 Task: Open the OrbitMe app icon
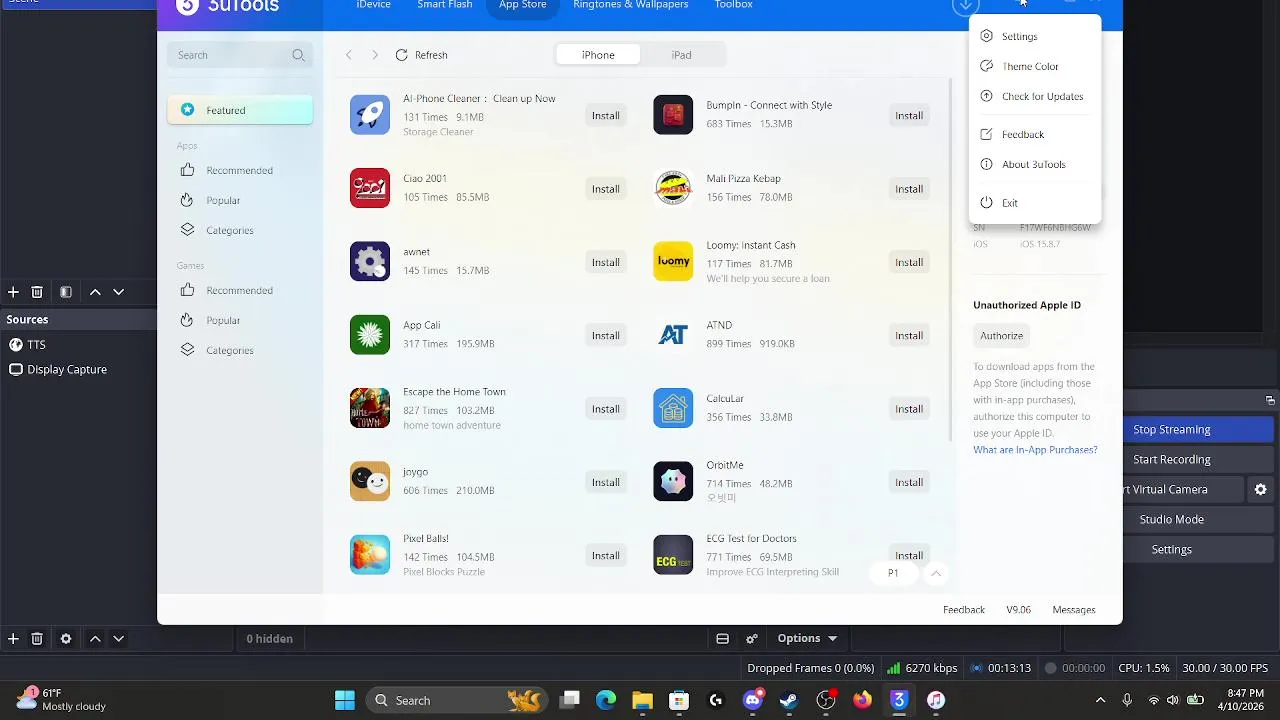point(673,482)
